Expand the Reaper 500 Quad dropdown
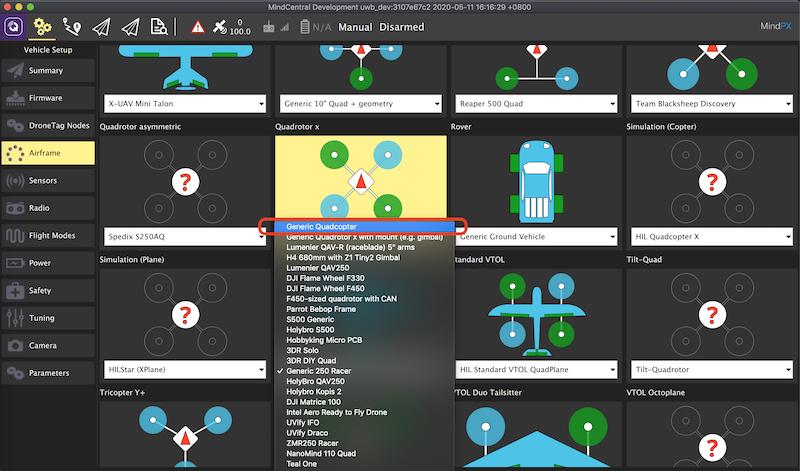This screenshot has width=800, height=471. click(536, 104)
